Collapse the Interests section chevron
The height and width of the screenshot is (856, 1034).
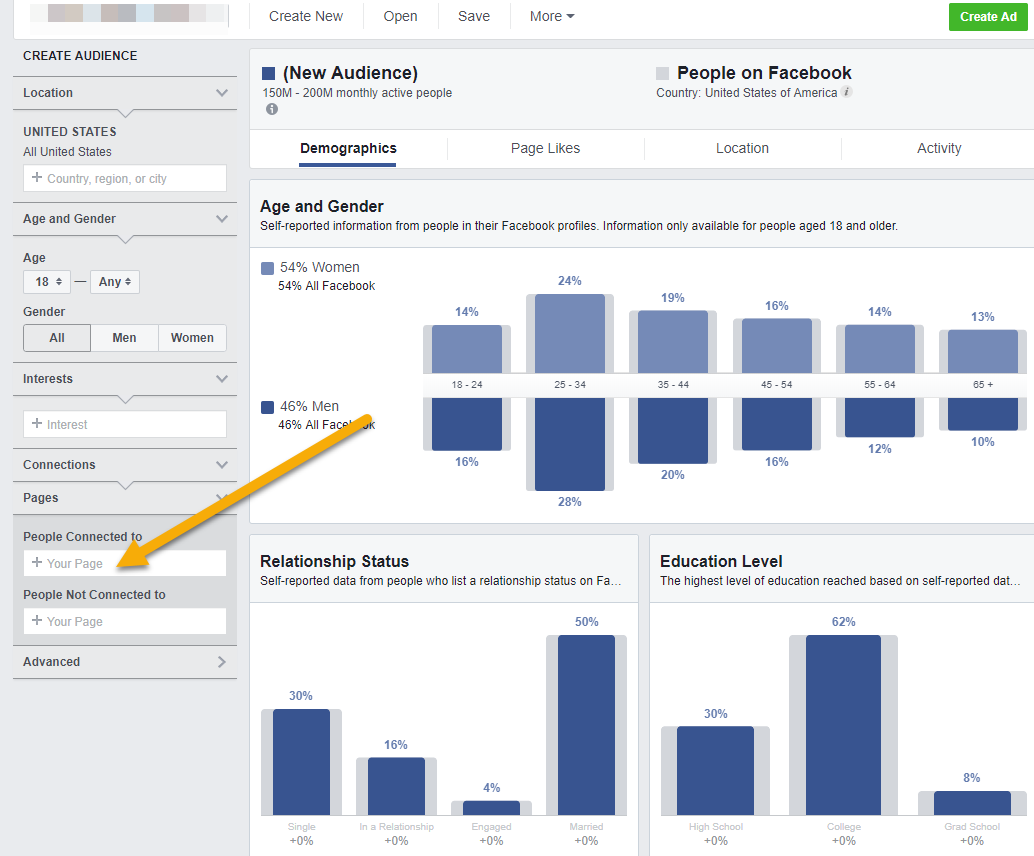point(222,379)
